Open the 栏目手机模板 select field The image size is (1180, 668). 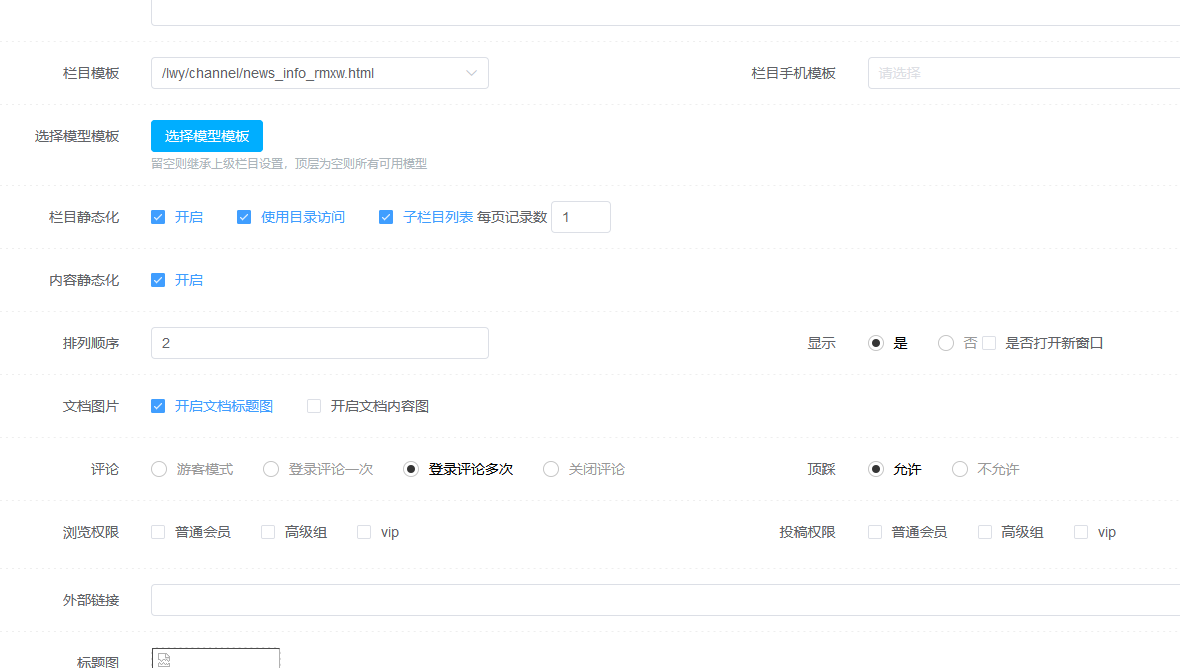click(x=1023, y=73)
